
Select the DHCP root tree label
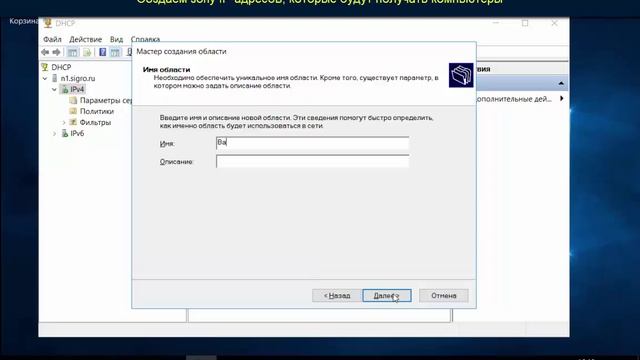[61, 67]
